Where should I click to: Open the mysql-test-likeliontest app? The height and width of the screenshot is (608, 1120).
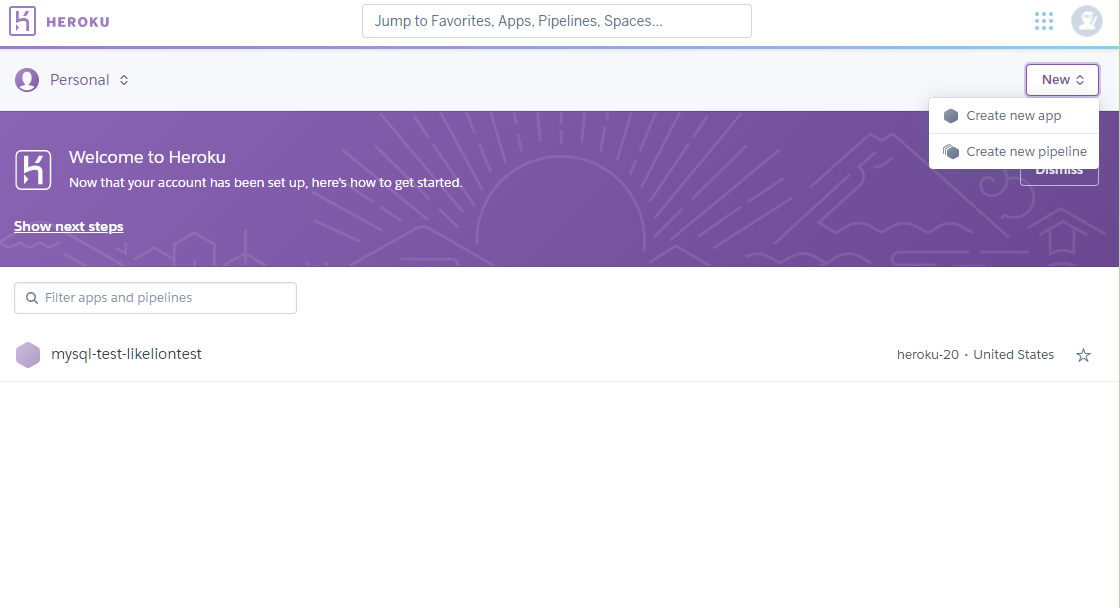(x=126, y=354)
